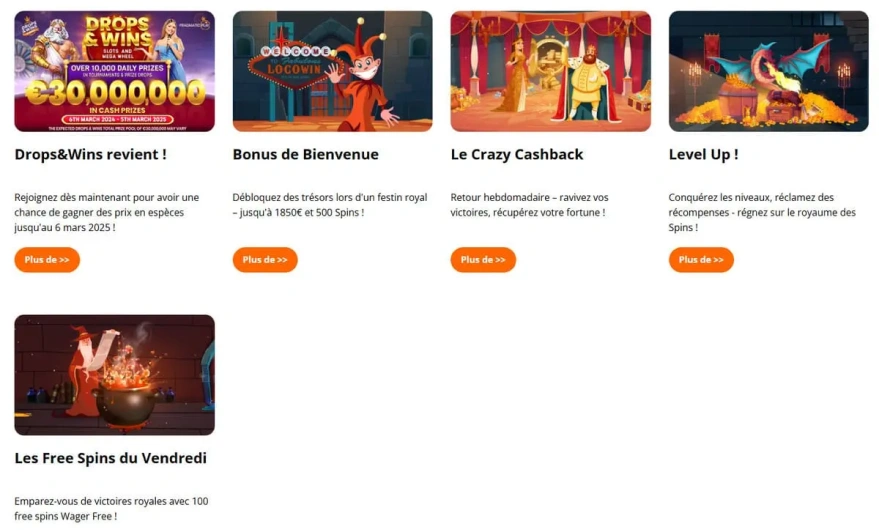The image size is (879, 530).
Task: Click 'Plus de >>' under Drops&Wins revient
Action: point(47,260)
